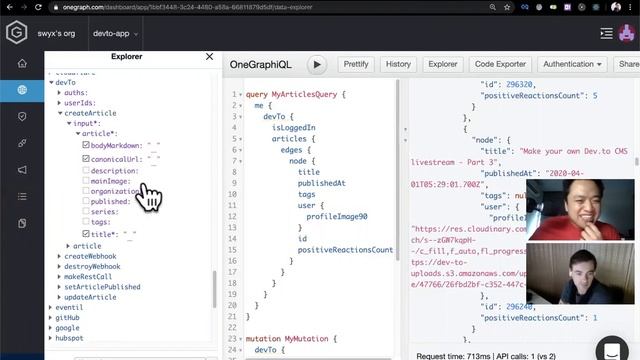Click the browser back arrow

pos(9,7)
